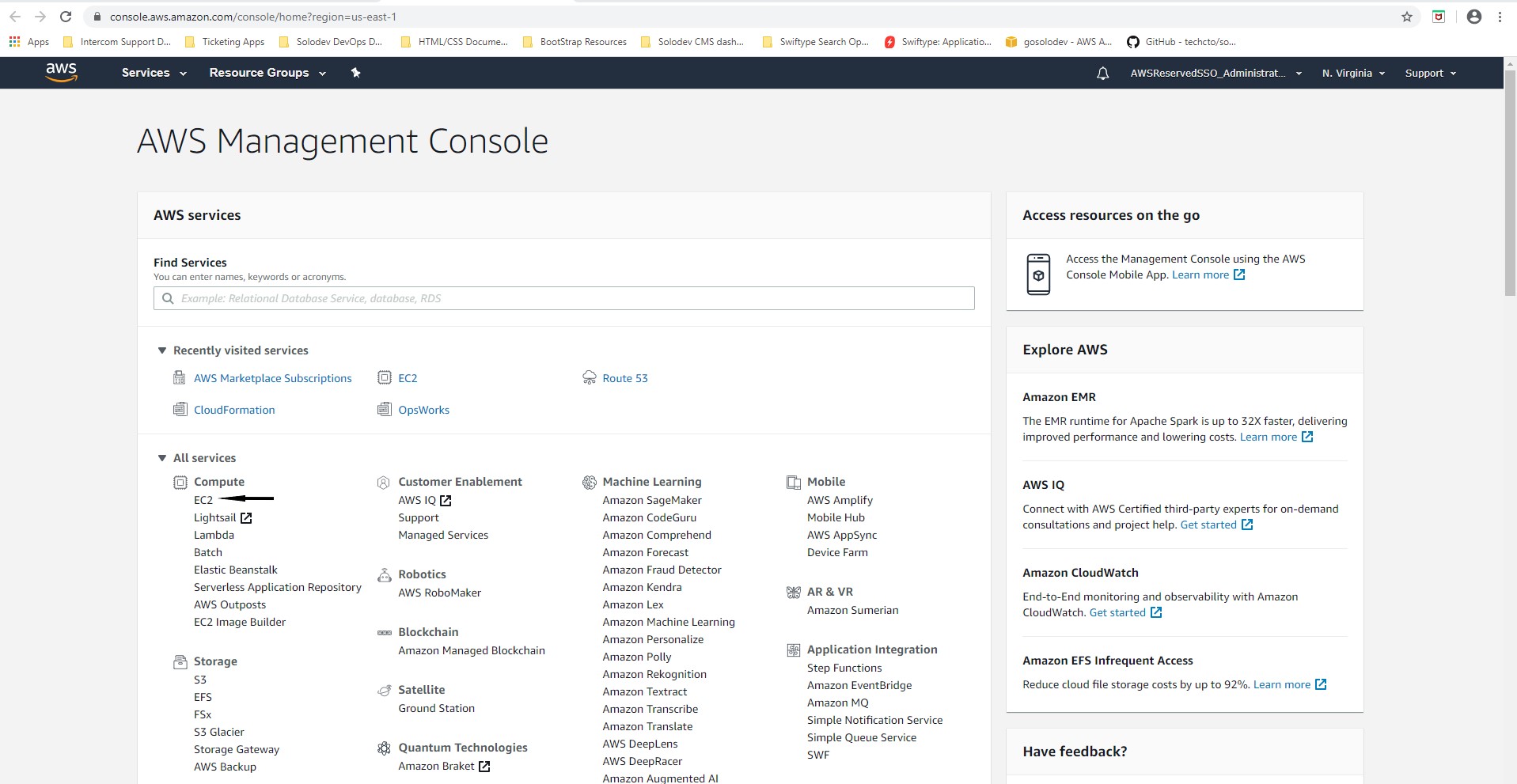Open the Services dropdown menu

154,73
